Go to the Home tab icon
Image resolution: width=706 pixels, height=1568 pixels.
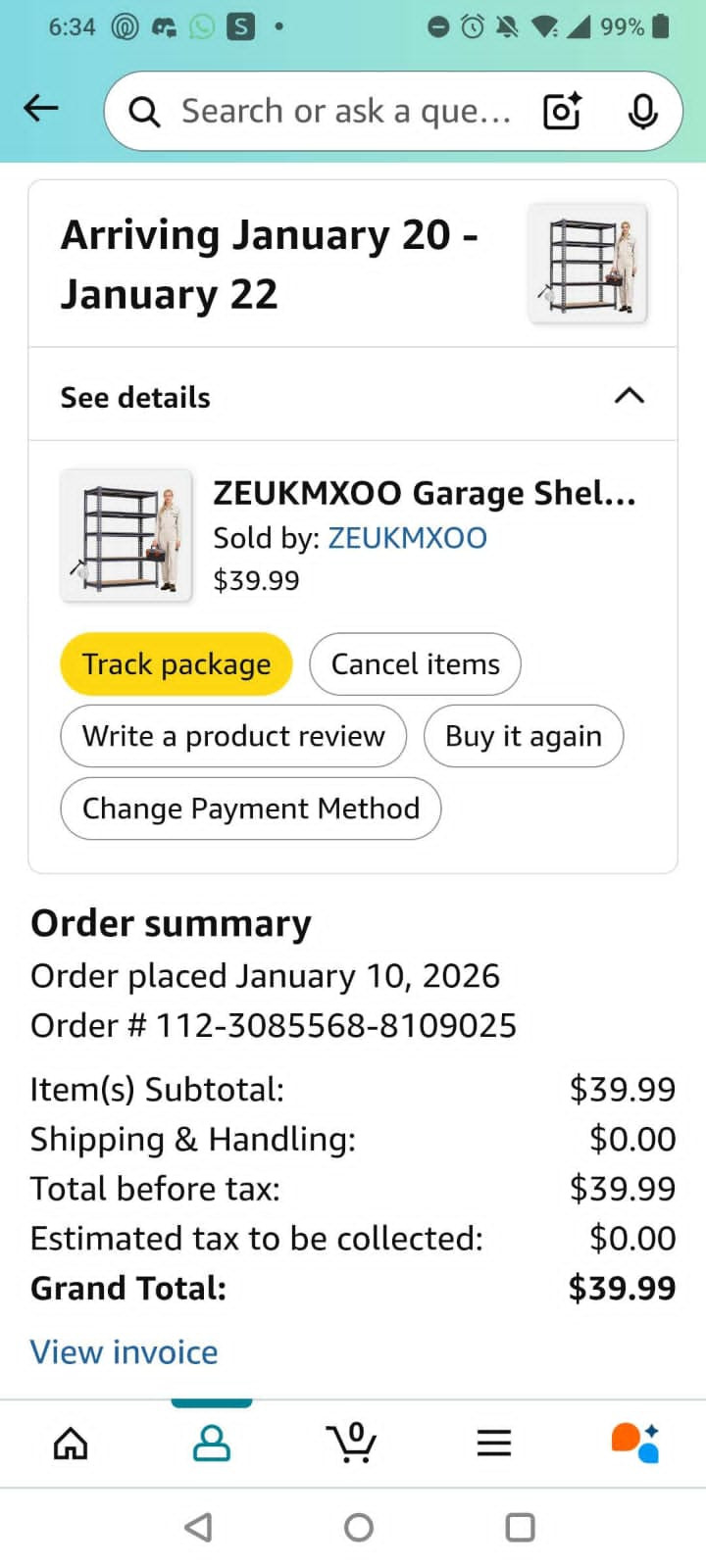[71, 1443]
